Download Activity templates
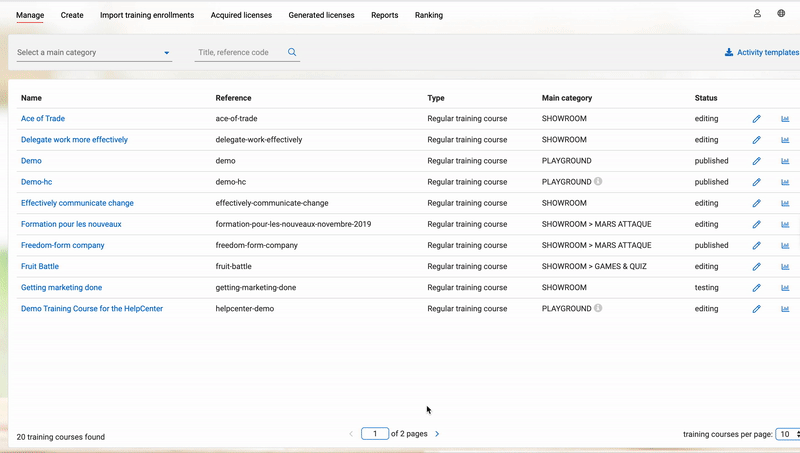The height and width of the screenshot is (453, 800). (762, 52)
